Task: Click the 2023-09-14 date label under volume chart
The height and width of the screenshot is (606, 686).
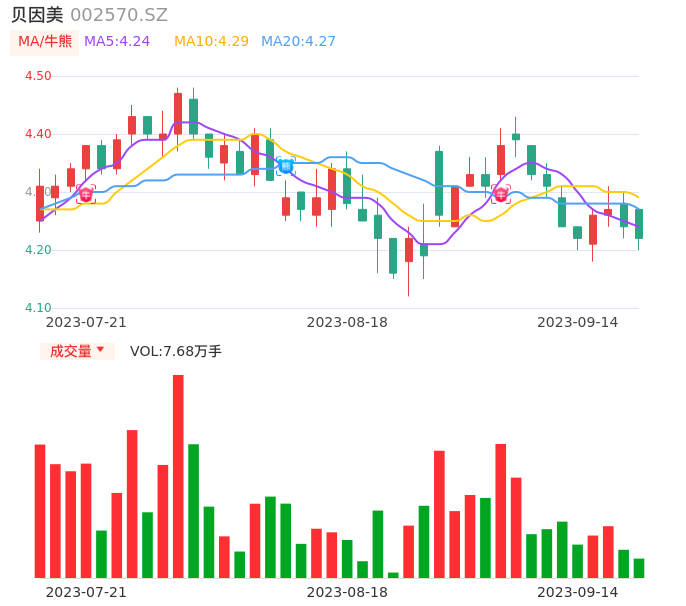Action: click(577, 592)
